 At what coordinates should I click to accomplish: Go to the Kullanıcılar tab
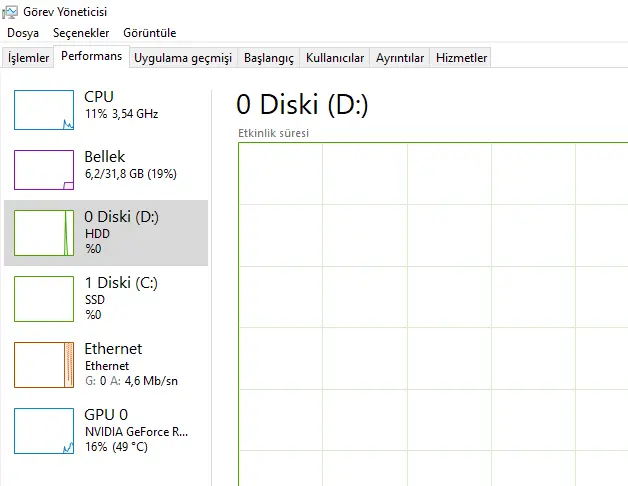pos(335,58)
